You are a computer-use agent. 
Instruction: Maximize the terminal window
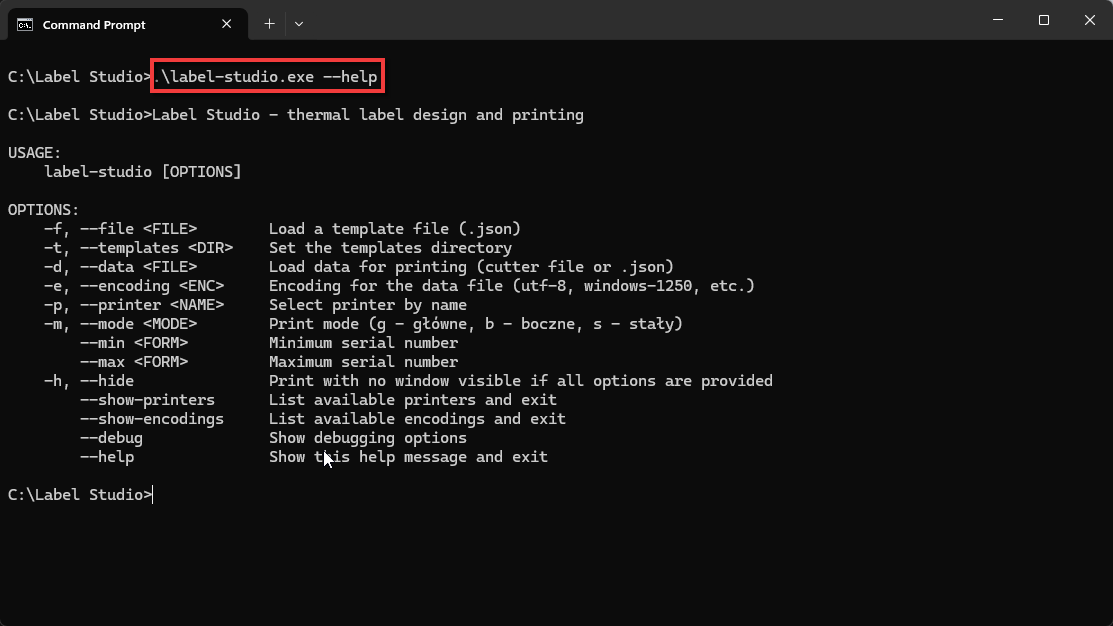point(1043,20)
